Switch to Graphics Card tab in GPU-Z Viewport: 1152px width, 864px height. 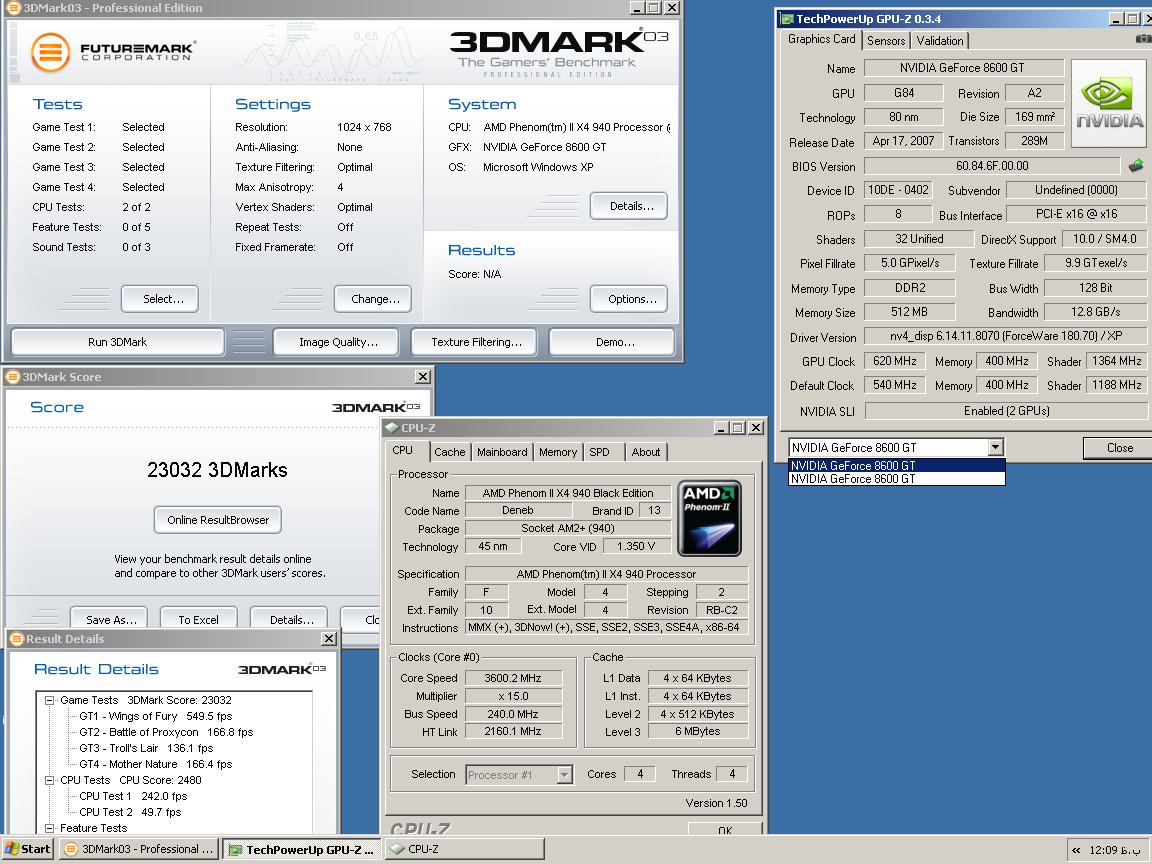click(x=821, y=40)
